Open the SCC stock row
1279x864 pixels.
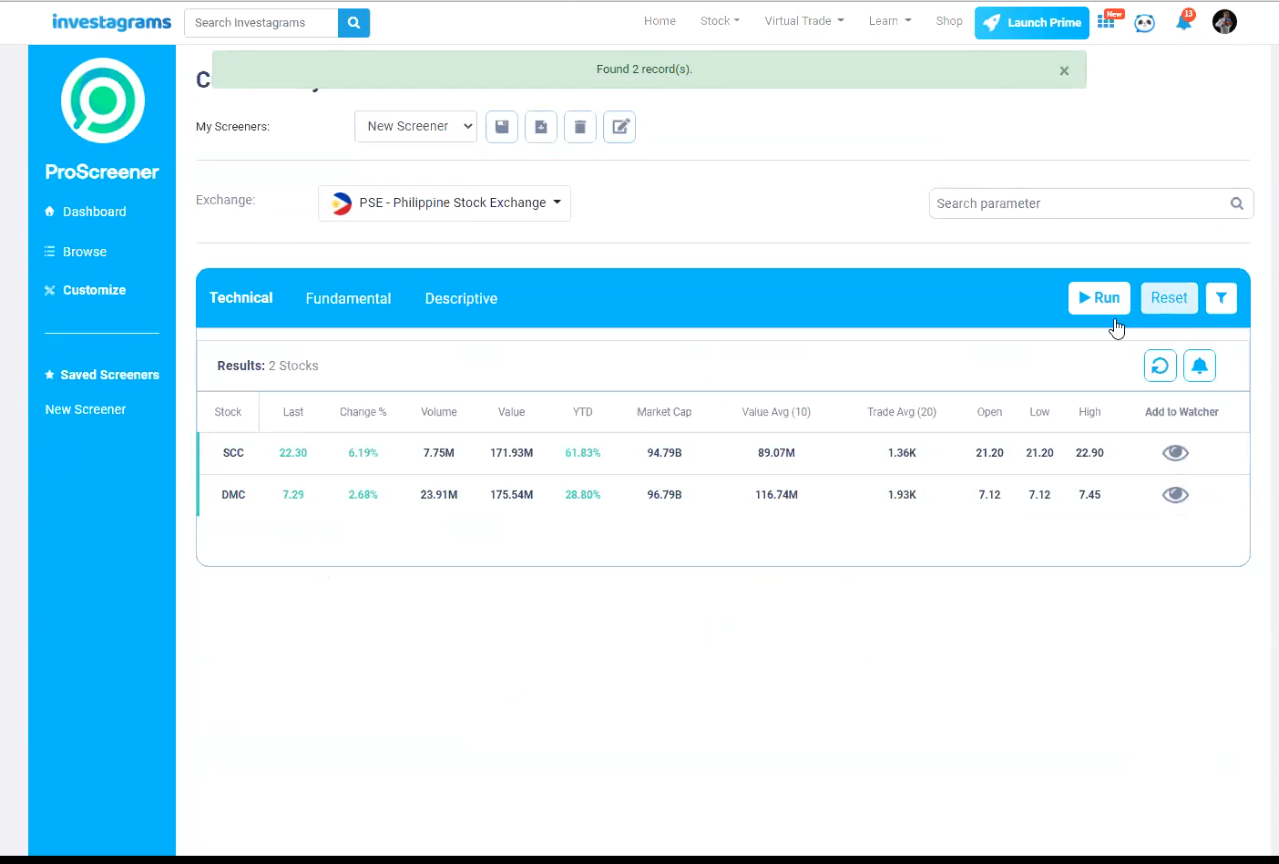724,453
